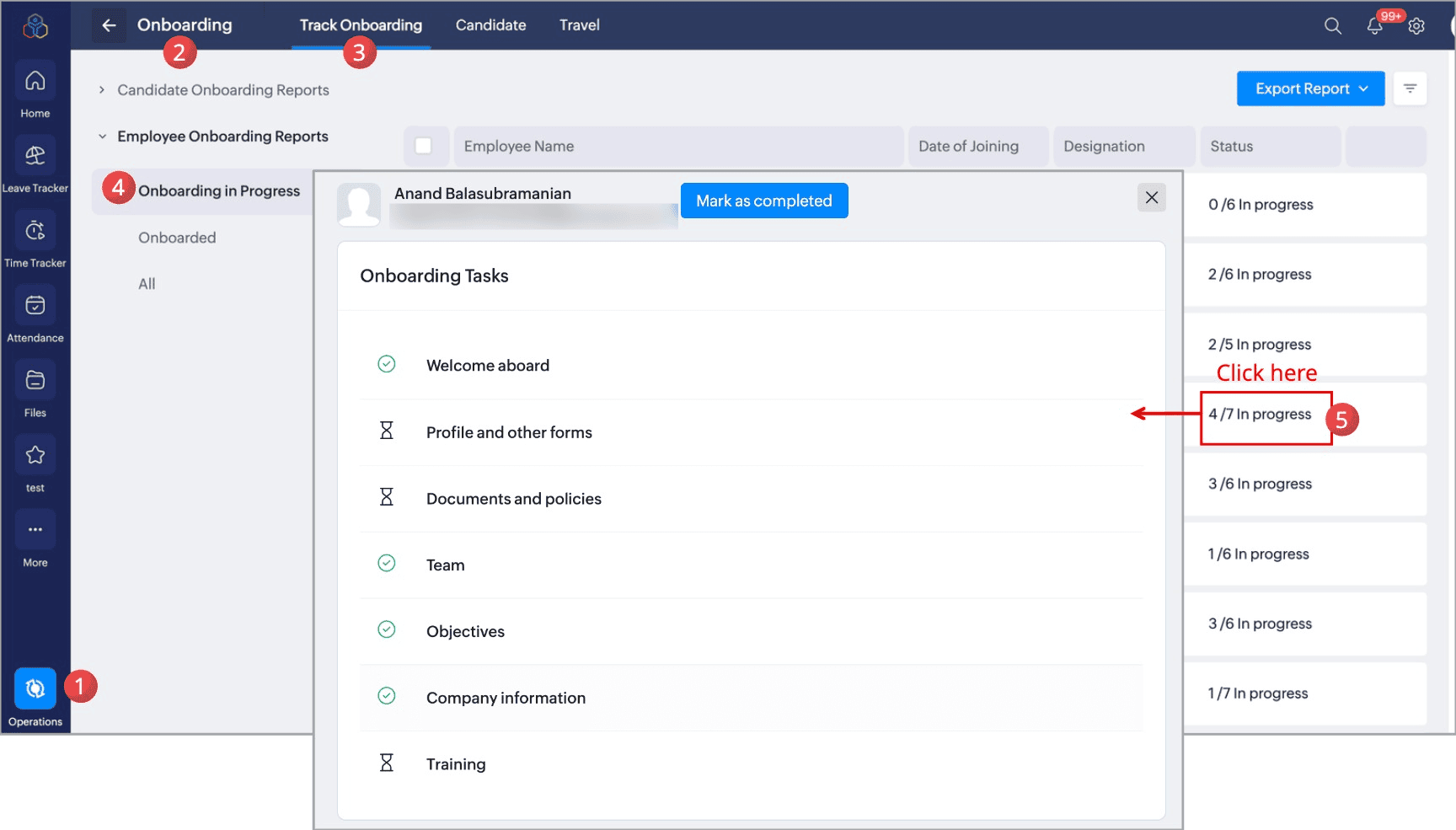Expand Candidate Onboarding Reports section

pos(101,90)
